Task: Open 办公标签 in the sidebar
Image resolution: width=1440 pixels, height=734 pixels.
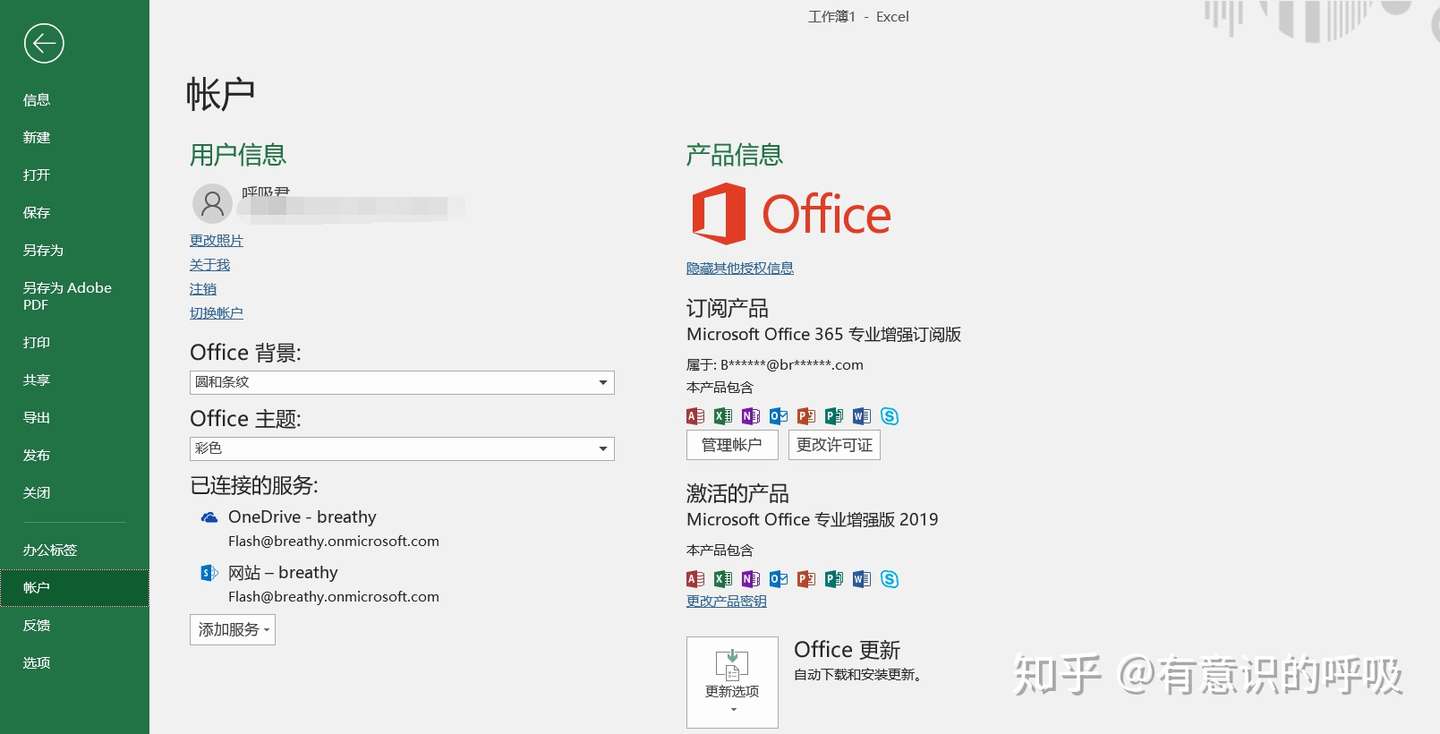Action: [x=50, y=550]
